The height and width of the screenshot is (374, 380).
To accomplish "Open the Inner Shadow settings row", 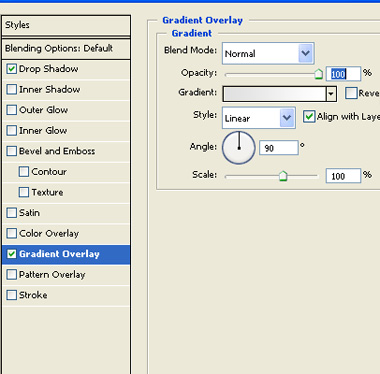I will [x=66, y=90].
